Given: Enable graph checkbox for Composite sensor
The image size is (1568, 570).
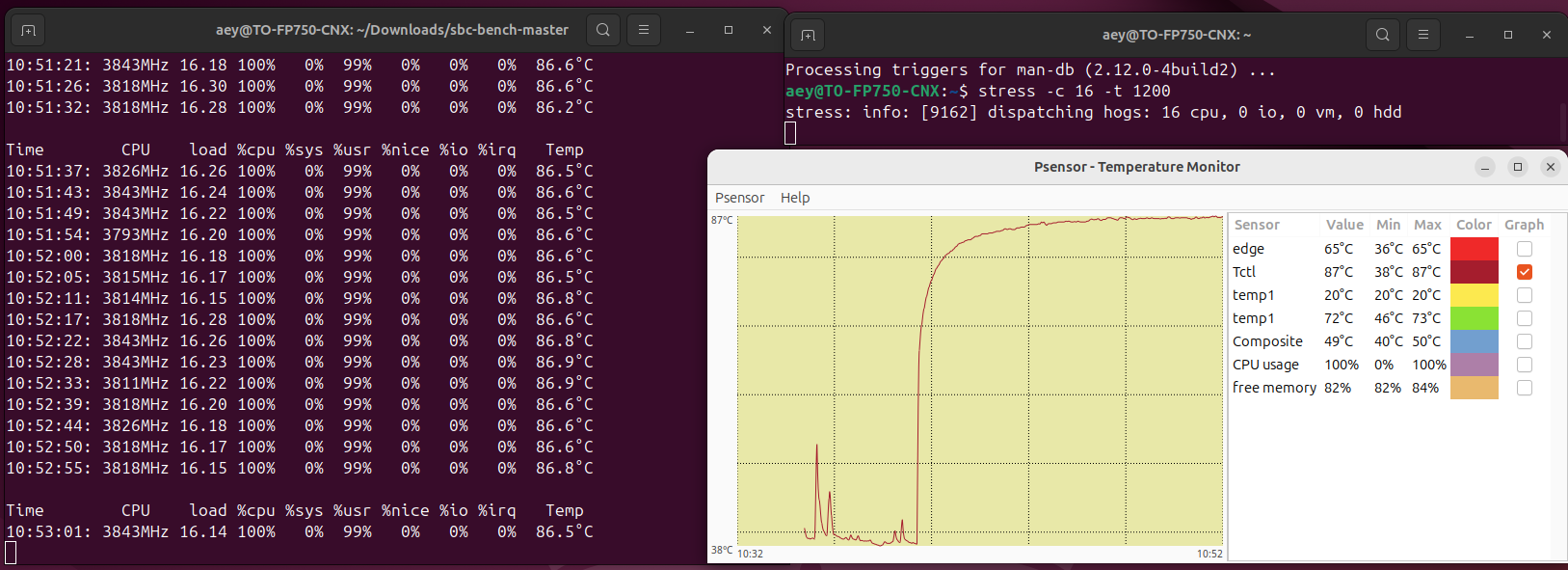Looking at the screenshot, I should [x=1525, y=341].
